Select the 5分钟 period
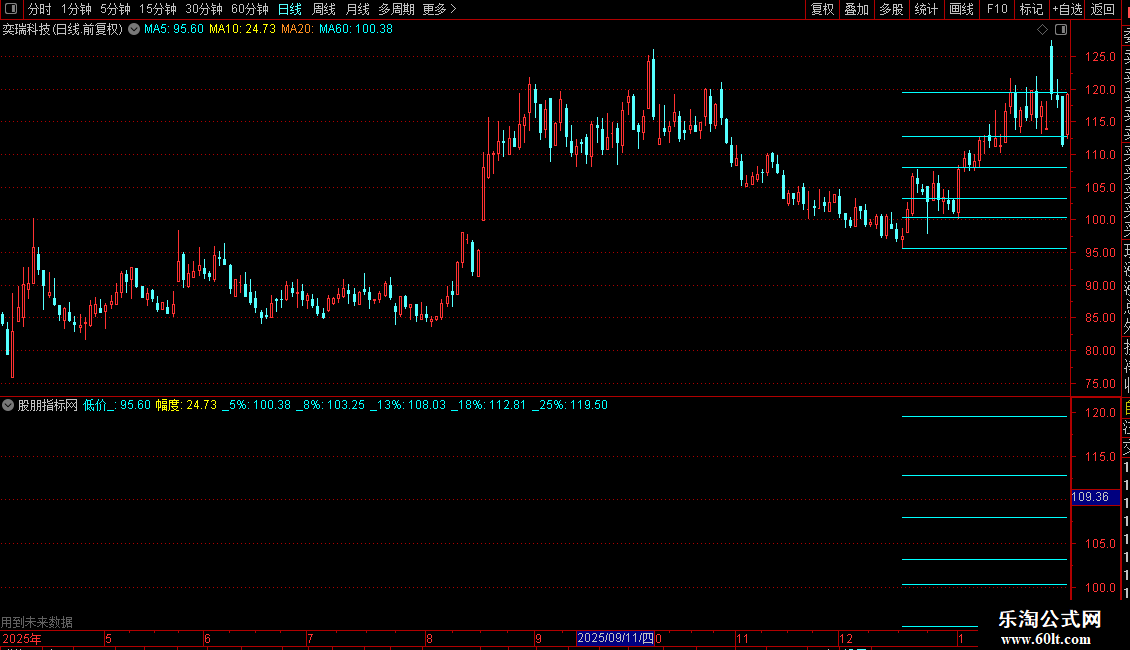The image size is (1130, 650). [x=115, y=9]
